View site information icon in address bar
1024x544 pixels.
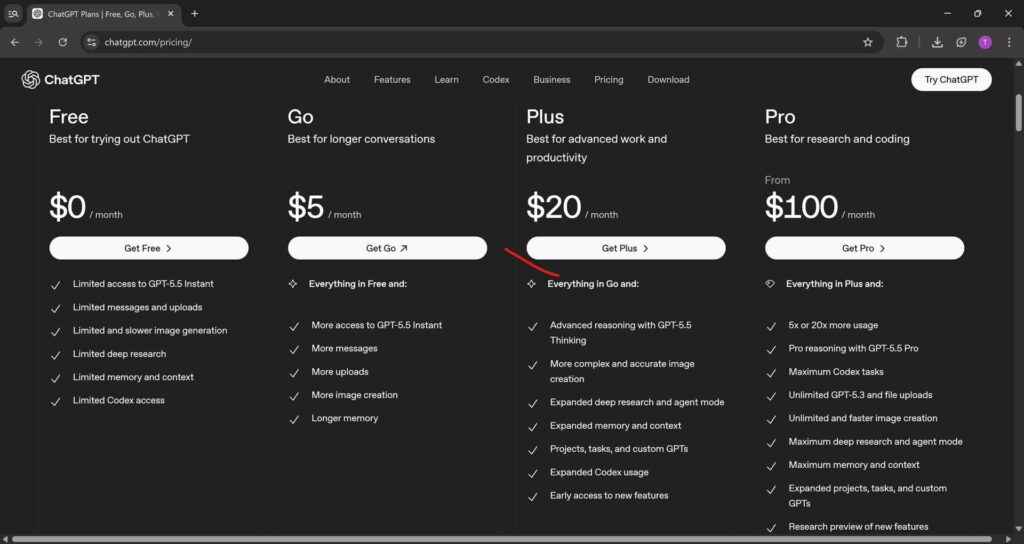[x=91, y=42]
